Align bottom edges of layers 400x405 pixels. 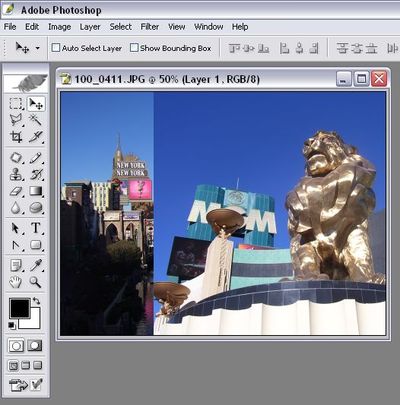(x=263, y=48)
